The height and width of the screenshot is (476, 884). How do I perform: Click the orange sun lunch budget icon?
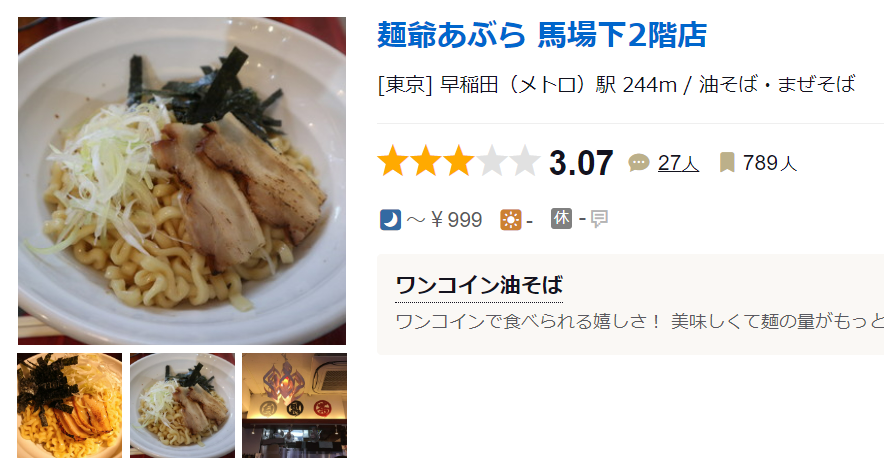[x=510, y=219]
